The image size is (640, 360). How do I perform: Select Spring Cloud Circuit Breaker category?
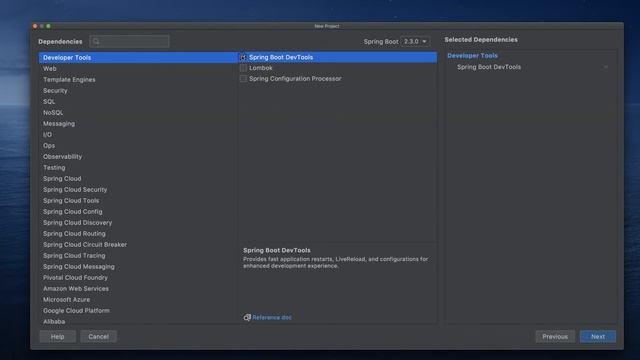[x=138, y=245]
